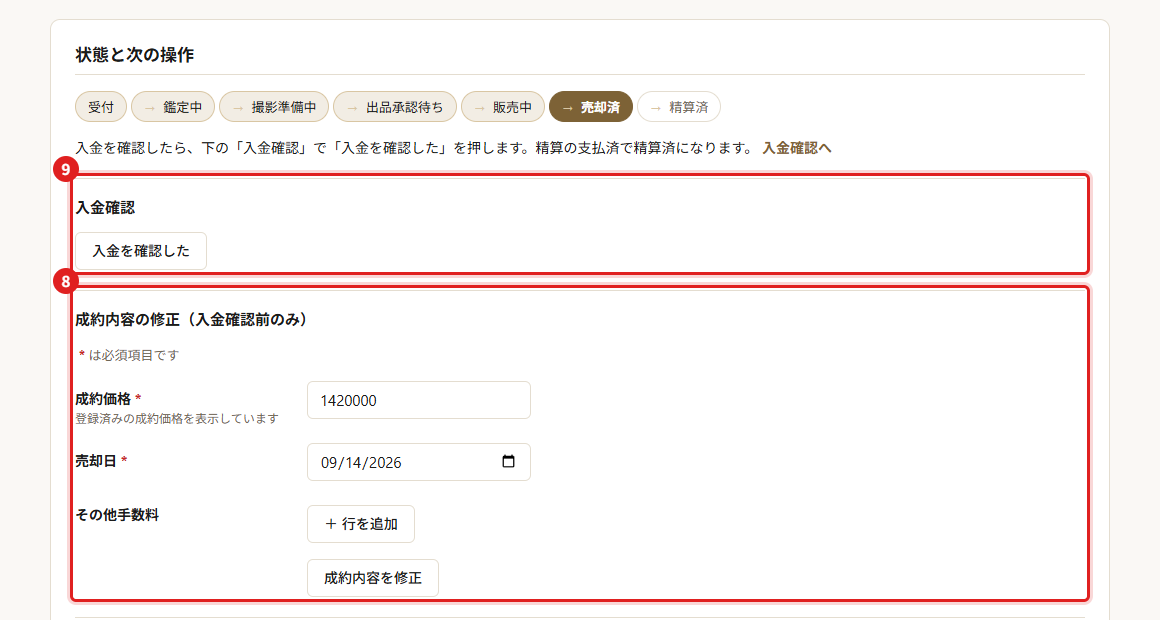This screenshot has height=620, width=1160.
Task: Select the 出品承認待ち status step
Action: [x=395, y=107]
